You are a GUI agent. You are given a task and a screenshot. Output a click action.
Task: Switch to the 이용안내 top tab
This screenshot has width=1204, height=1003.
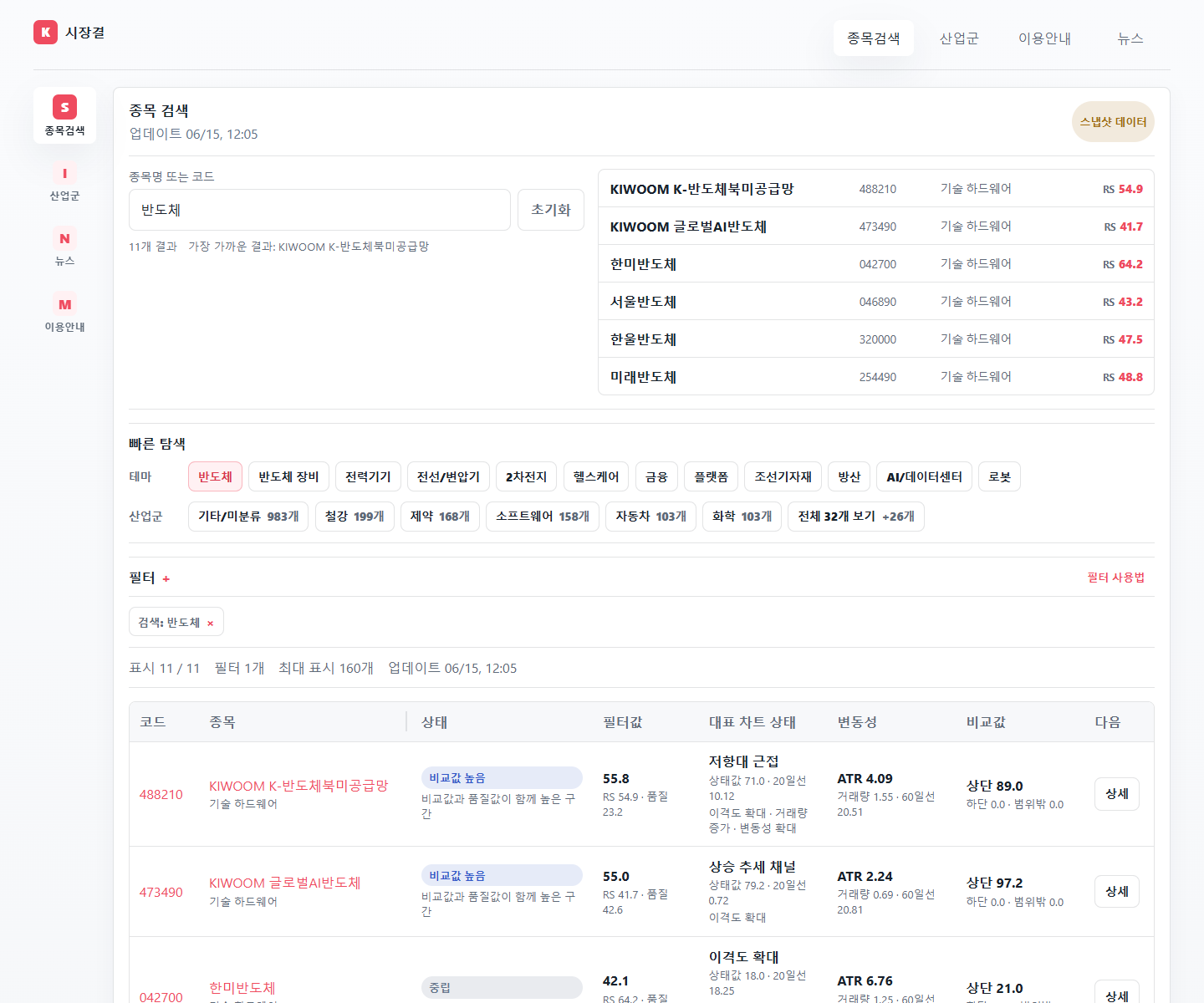tap(1044, 38)
